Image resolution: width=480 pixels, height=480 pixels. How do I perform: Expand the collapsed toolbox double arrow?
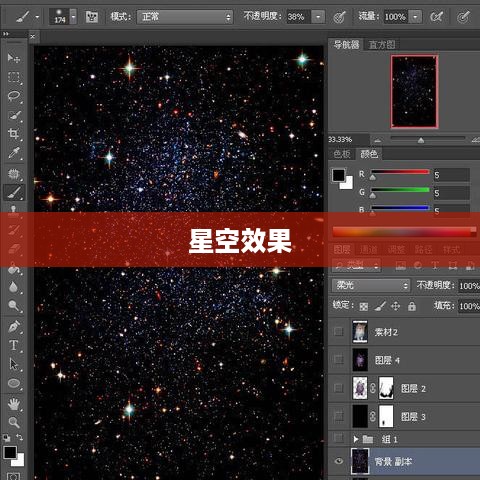[6, 34]
